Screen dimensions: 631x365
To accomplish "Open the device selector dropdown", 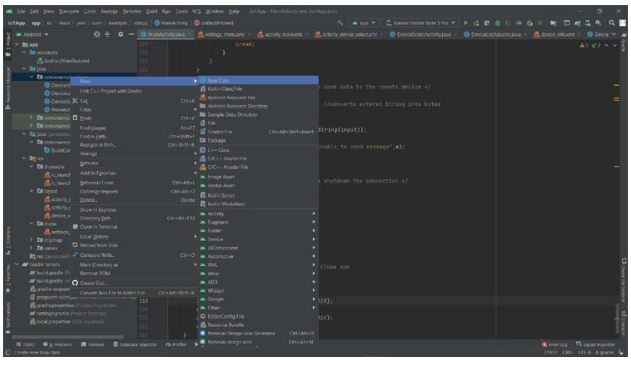I will [x=421, y=23].
